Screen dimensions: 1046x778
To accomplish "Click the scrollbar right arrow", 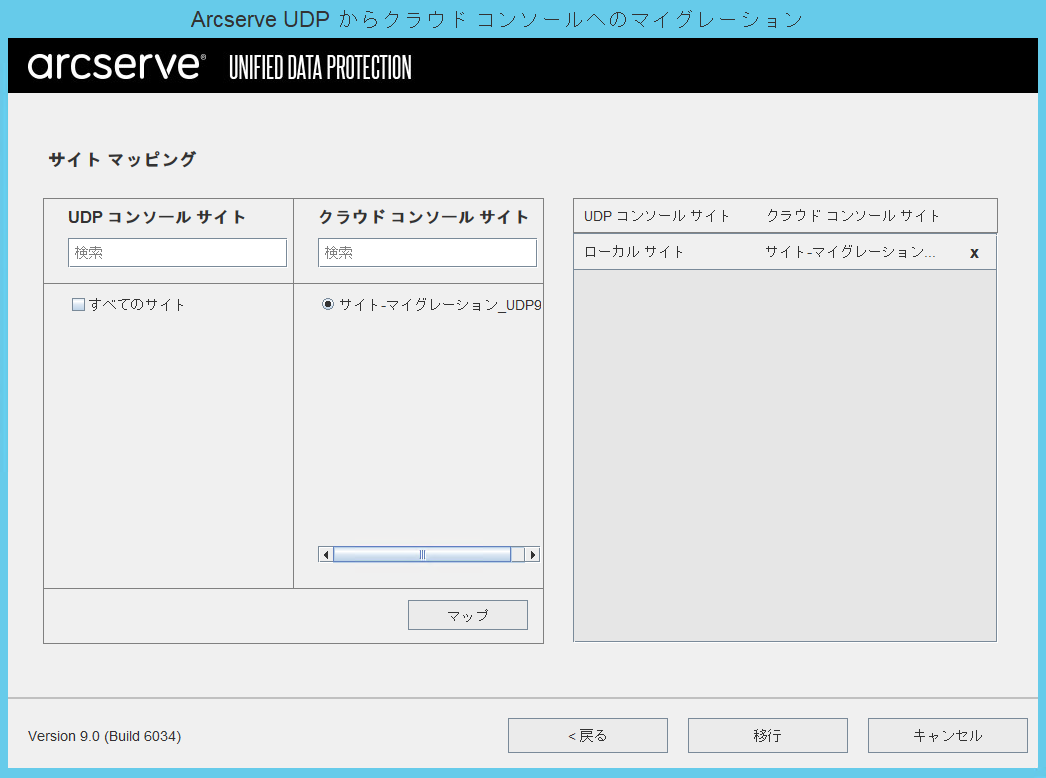I will coord(532,554).
